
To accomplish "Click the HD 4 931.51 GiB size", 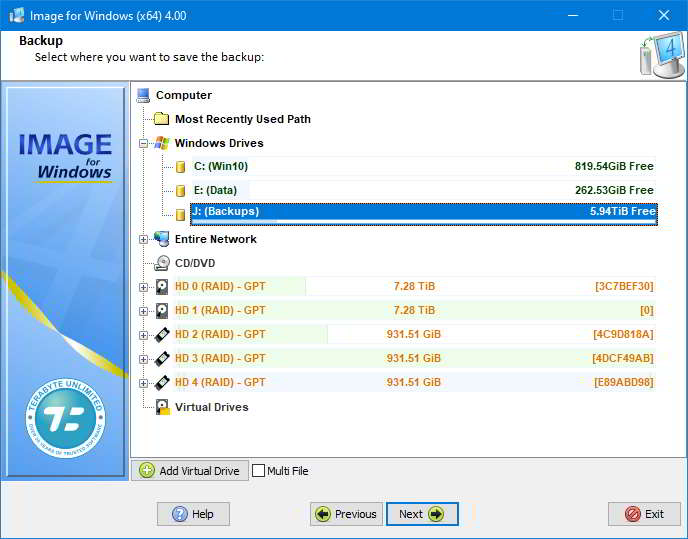I will [413, 383].
